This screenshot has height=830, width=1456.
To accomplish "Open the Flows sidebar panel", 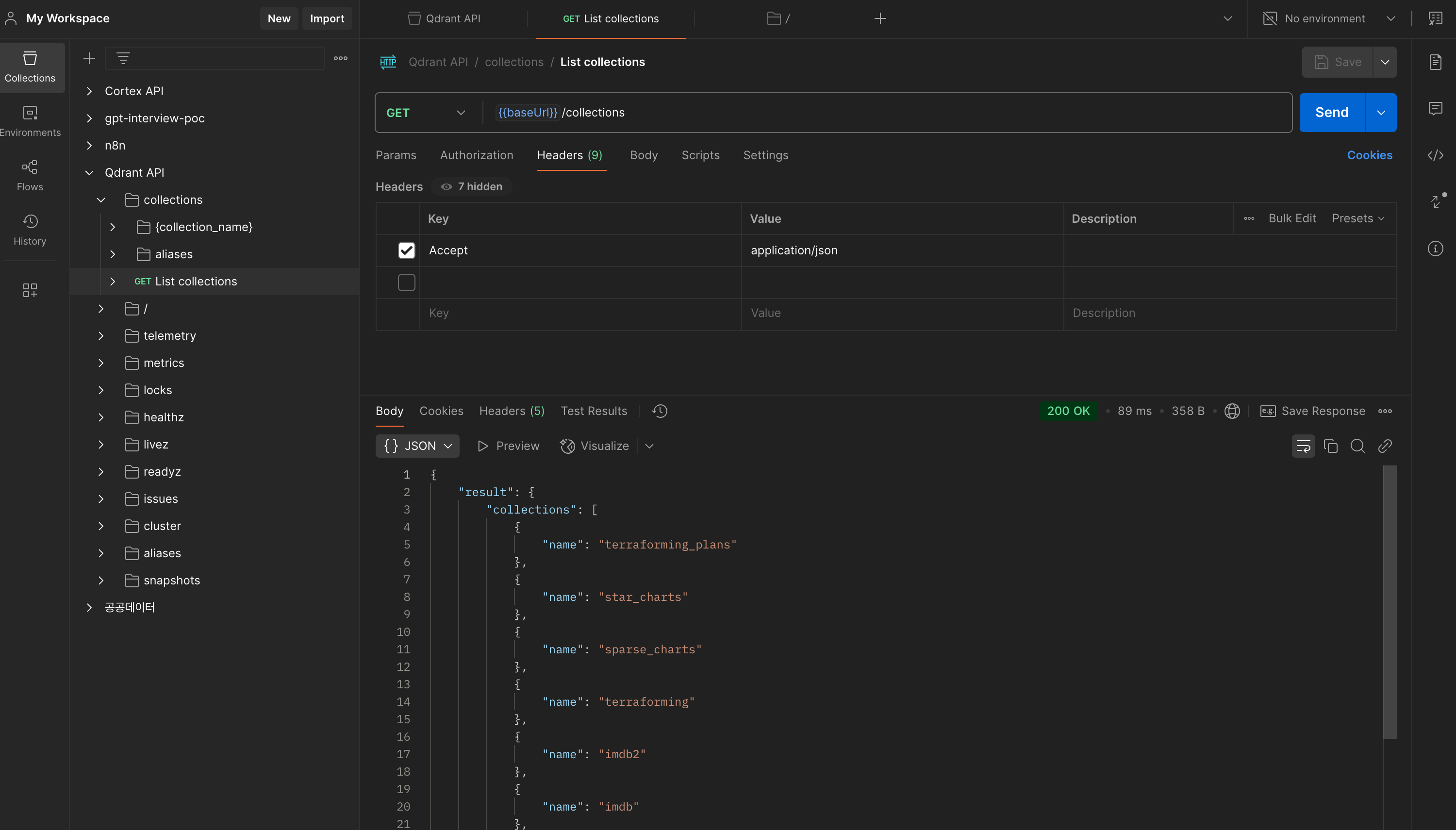I will click(30, 175).
